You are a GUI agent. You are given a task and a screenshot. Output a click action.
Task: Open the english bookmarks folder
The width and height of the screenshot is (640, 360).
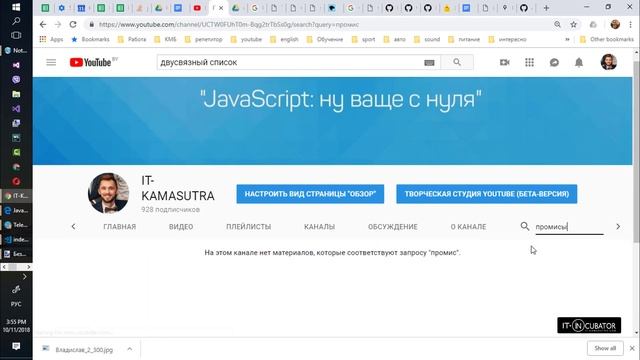284,39
